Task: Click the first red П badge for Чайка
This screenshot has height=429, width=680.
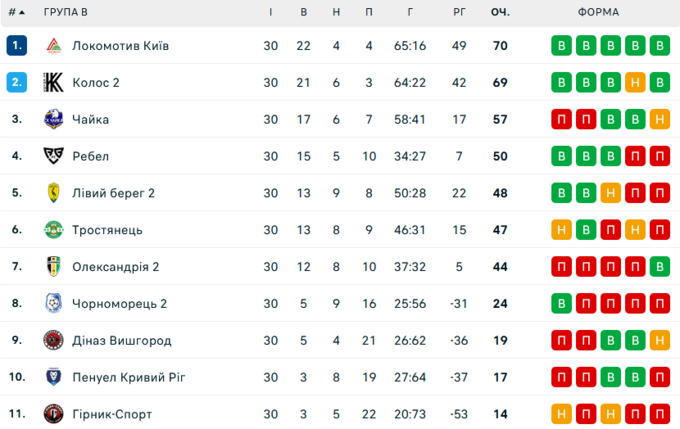Action: click(562, 119)
